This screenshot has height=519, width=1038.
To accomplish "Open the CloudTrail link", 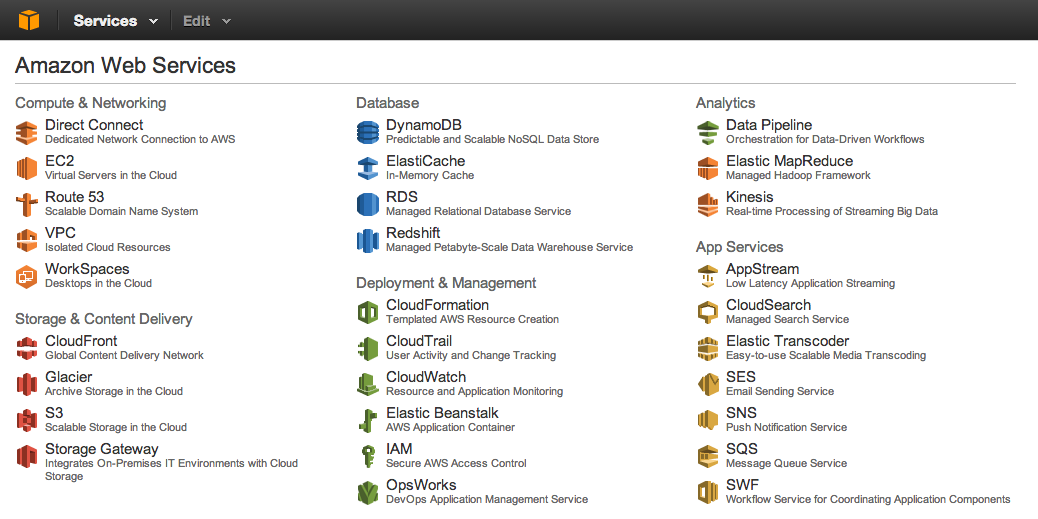I will click(419, 341).
